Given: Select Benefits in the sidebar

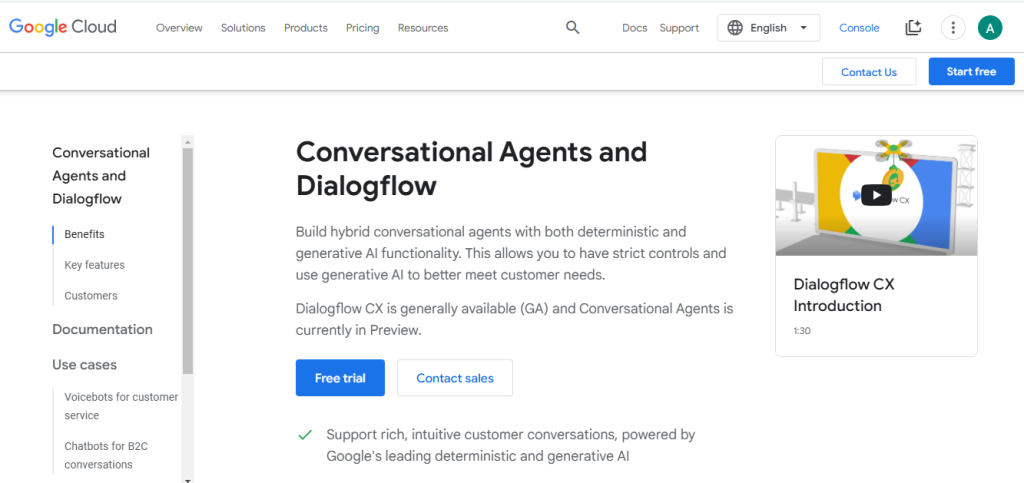Looking at the screenshot, I should [x=84, y=234].
